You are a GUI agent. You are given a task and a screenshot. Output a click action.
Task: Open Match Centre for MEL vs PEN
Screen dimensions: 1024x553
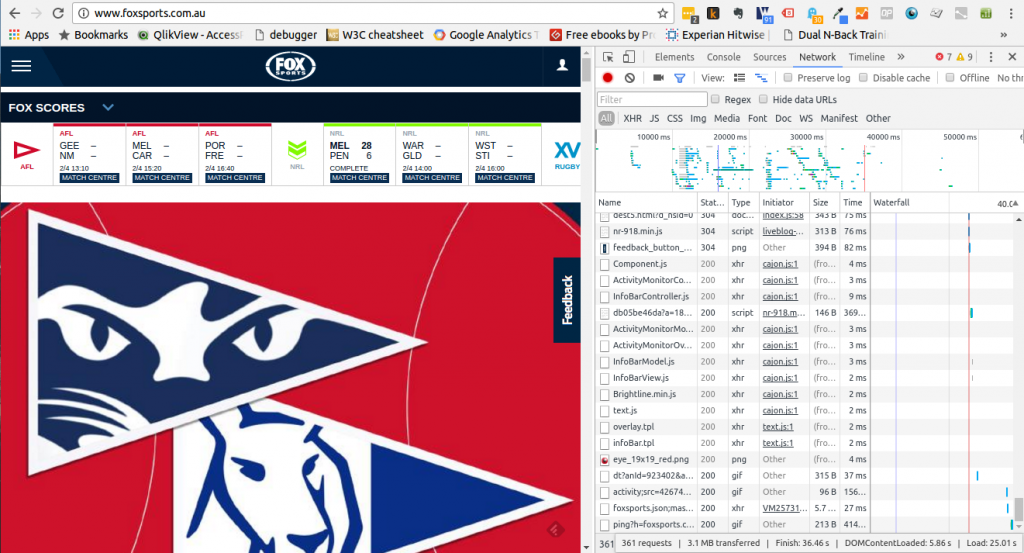pos(359,178)
